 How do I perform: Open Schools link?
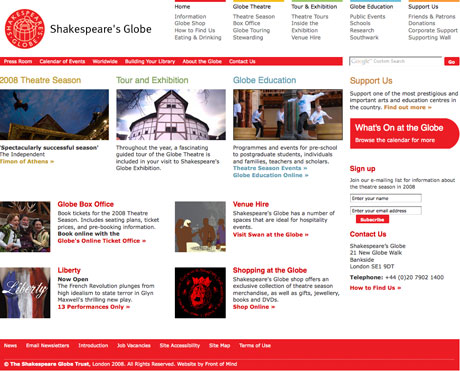(x=360, y=23)
